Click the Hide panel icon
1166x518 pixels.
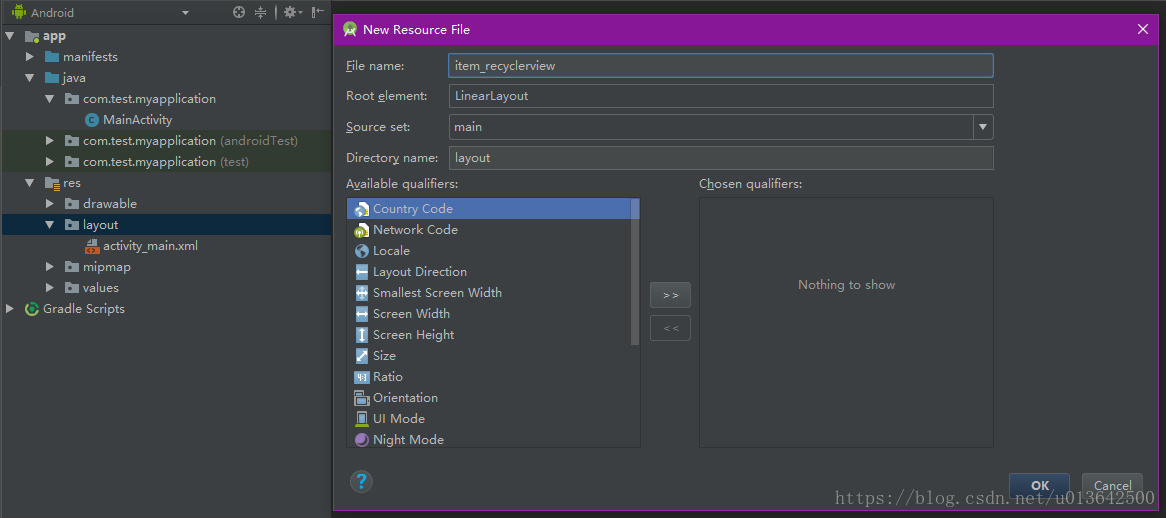318,12
